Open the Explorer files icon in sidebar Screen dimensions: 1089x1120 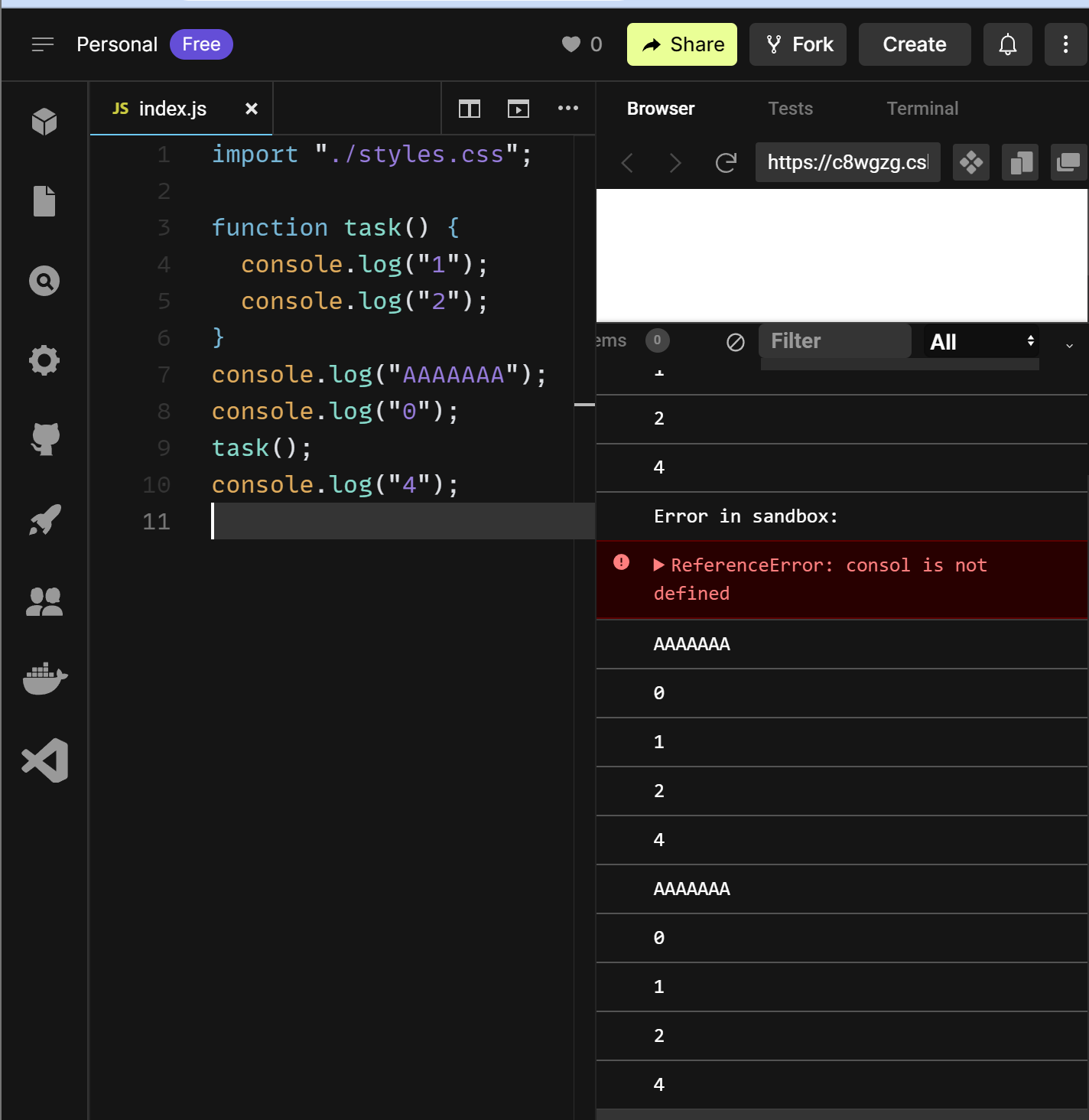(44, 201)
